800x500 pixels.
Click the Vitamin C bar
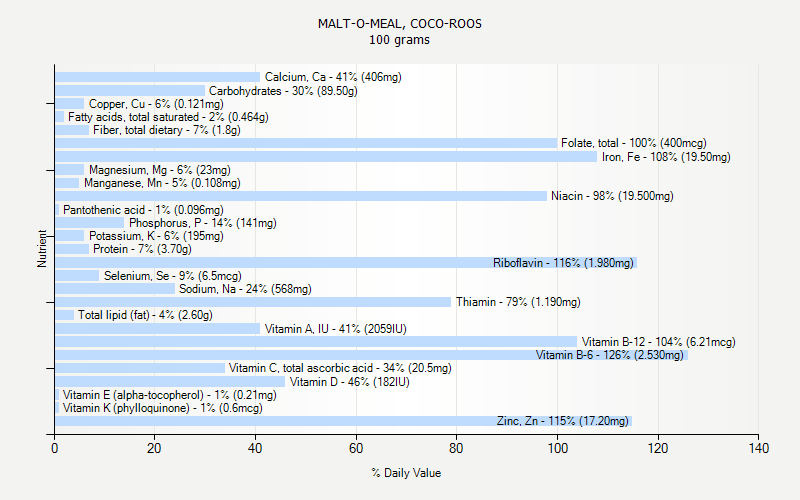[x=140, y=368]
